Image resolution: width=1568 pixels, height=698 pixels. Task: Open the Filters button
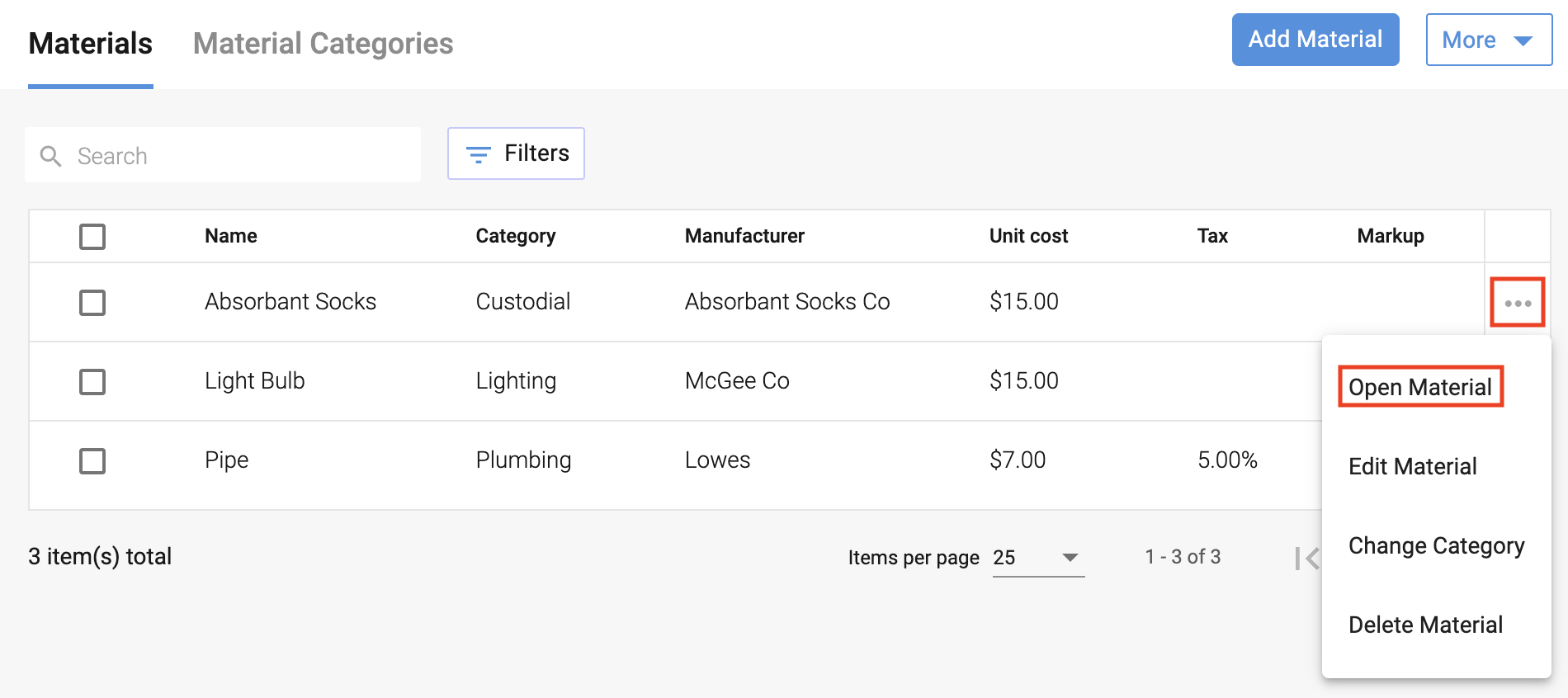[x=517, y=153]
